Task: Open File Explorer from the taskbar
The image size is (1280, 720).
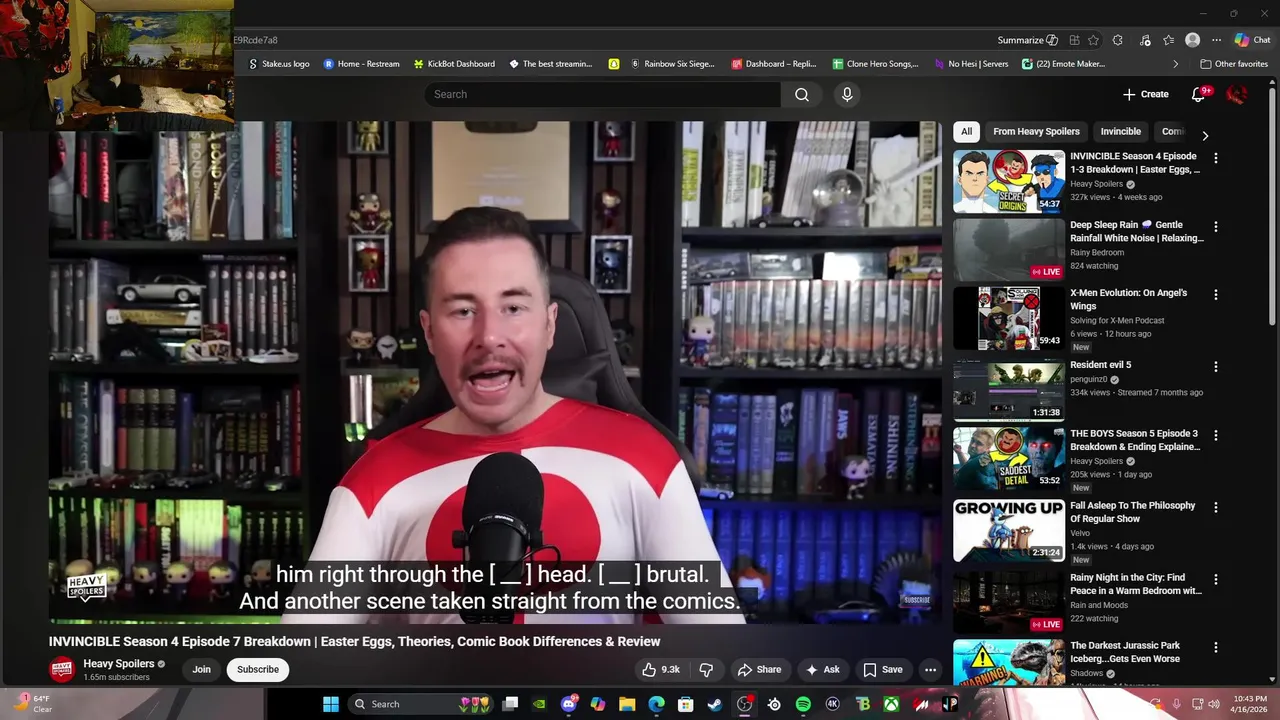Action: [x=627, y=704]
